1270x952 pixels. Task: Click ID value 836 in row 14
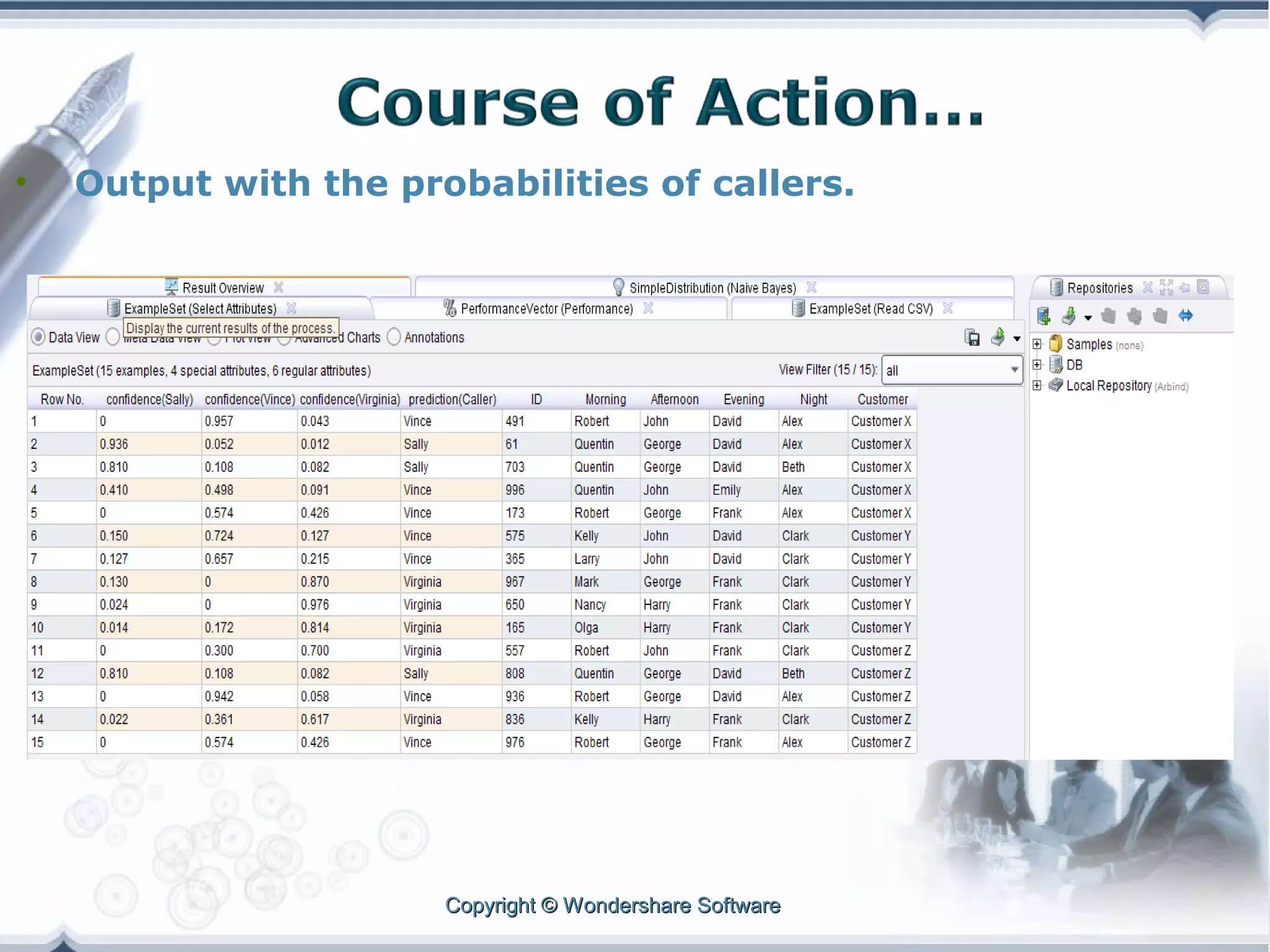coord(537,719)
